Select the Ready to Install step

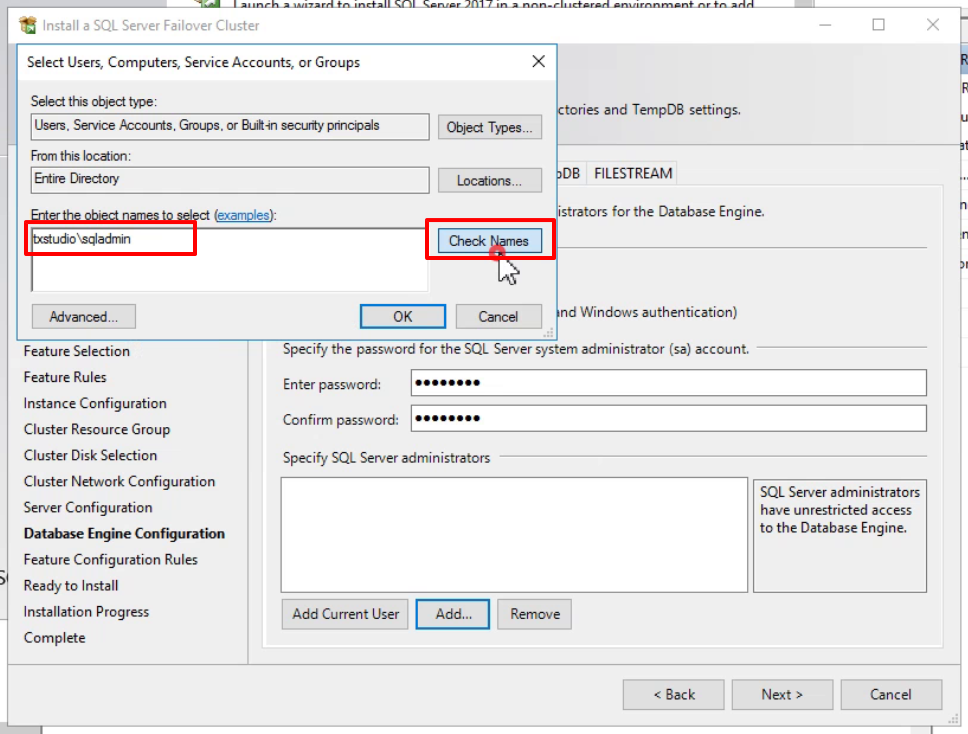pos(71,585)
